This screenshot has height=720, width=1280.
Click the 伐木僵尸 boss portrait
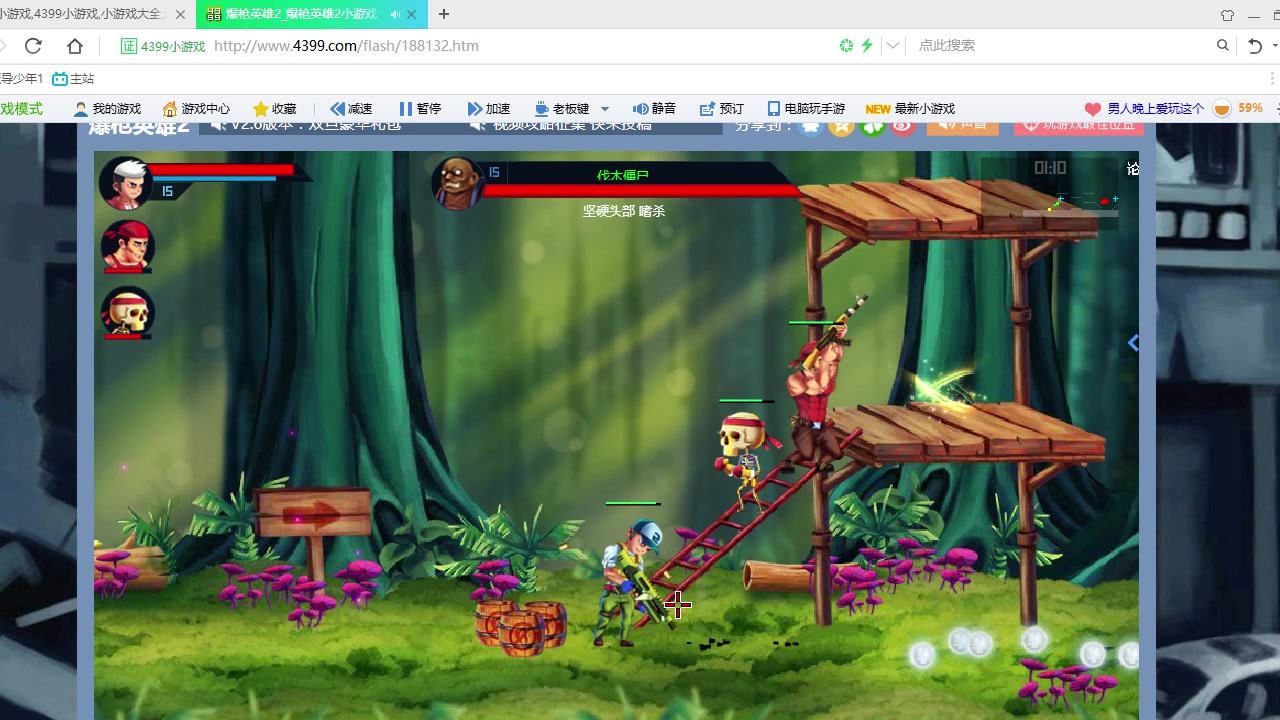pos(457,182)
